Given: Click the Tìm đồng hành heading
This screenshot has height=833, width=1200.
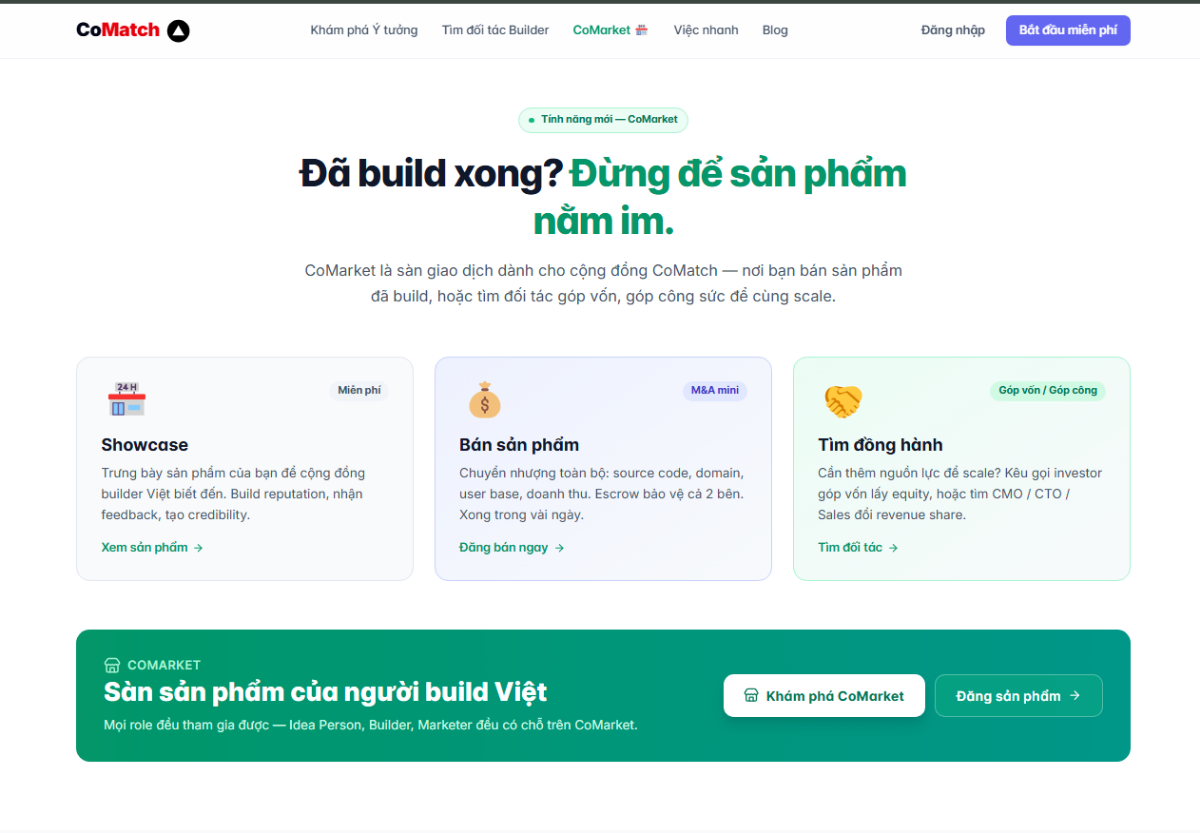Looking at the screenshot, I should tap(880, 445).
